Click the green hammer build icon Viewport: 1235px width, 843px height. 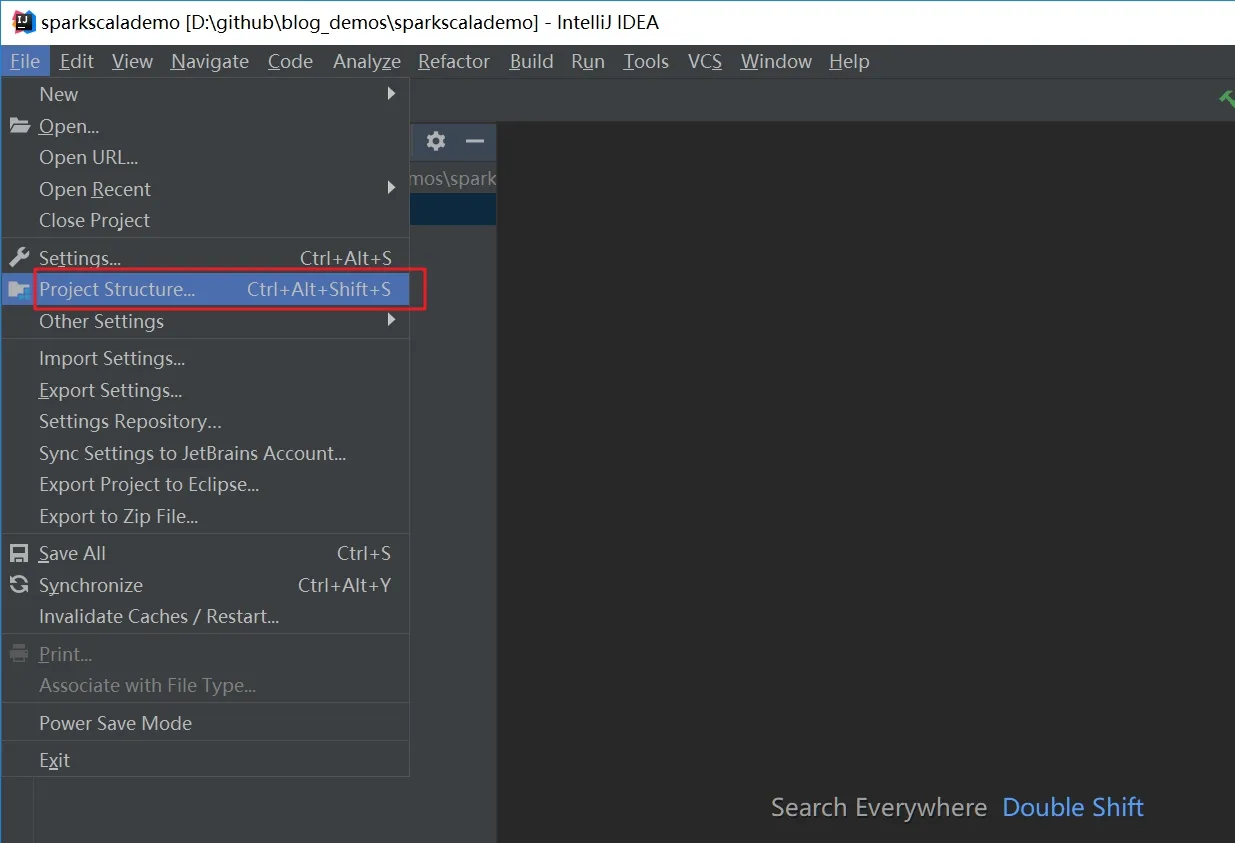pos(1226,98)
